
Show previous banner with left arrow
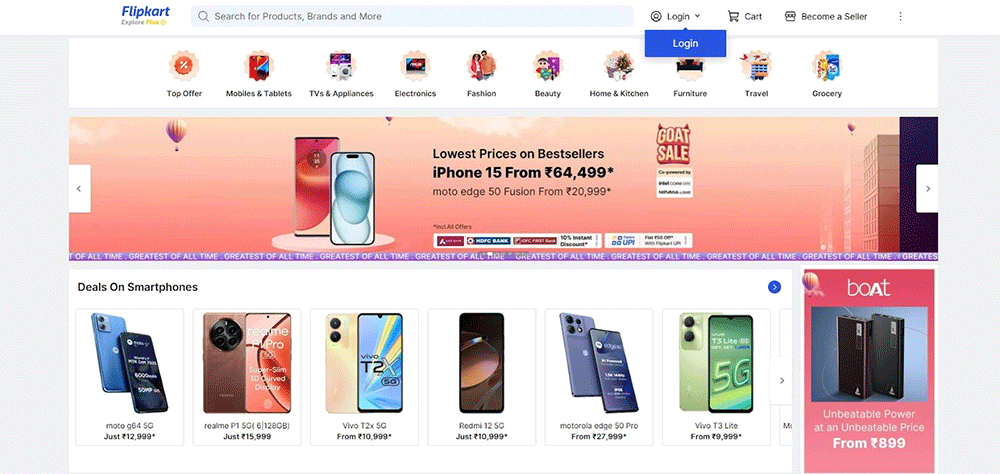pyautogui.click(x=80, y=189)
